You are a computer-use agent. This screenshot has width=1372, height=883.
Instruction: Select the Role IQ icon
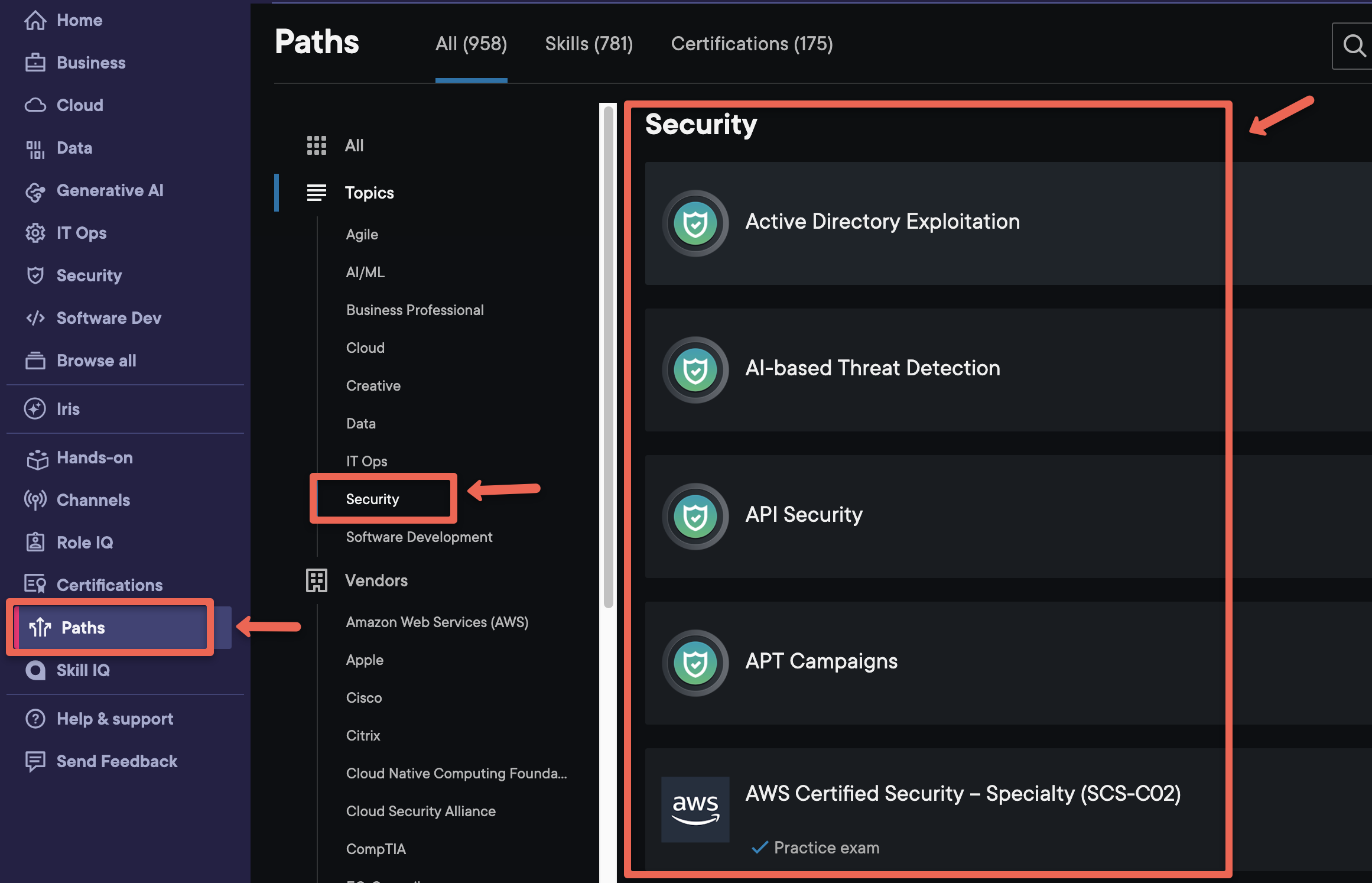click(35, 542)
